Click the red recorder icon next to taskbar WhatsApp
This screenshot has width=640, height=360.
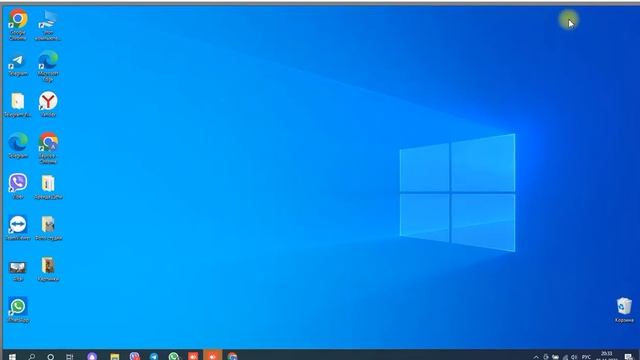pos(193,356)
